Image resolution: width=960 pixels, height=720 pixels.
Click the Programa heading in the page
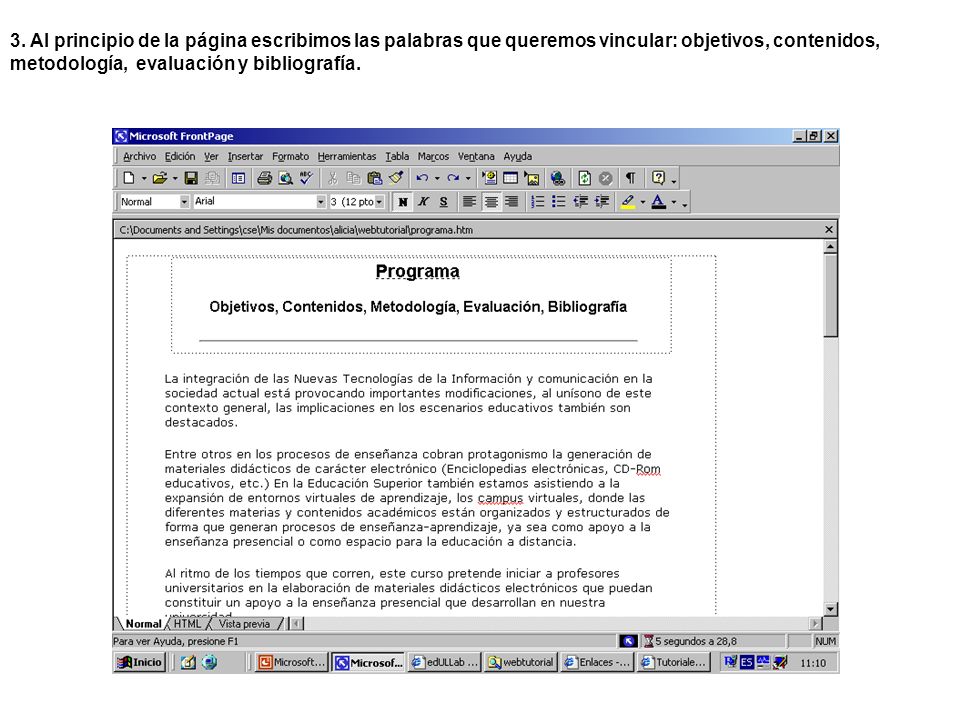click(418, 271)
